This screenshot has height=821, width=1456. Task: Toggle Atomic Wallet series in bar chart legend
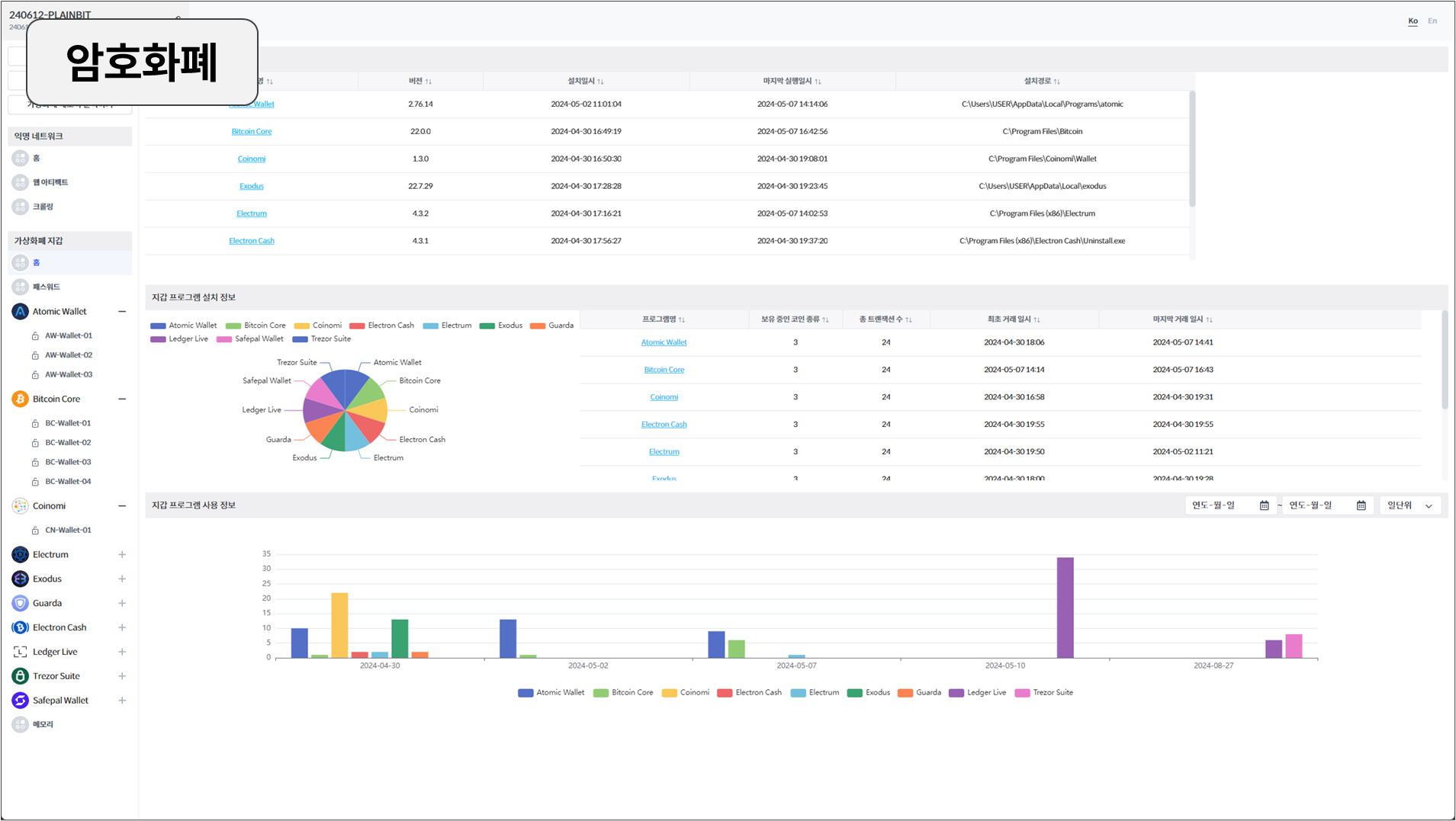(x=551, y=693)
